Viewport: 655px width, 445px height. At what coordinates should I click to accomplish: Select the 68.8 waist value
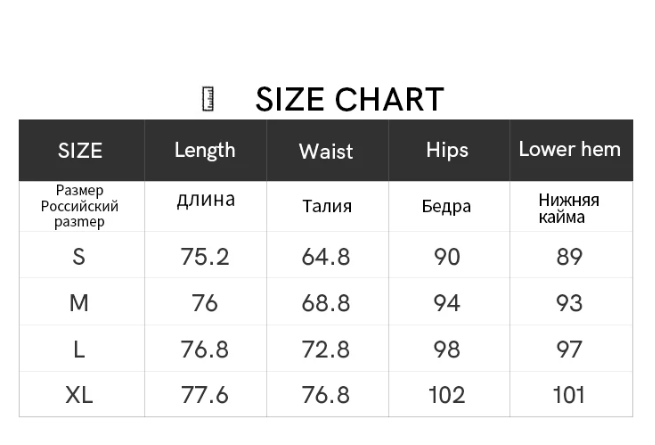(x=326, y=302)
